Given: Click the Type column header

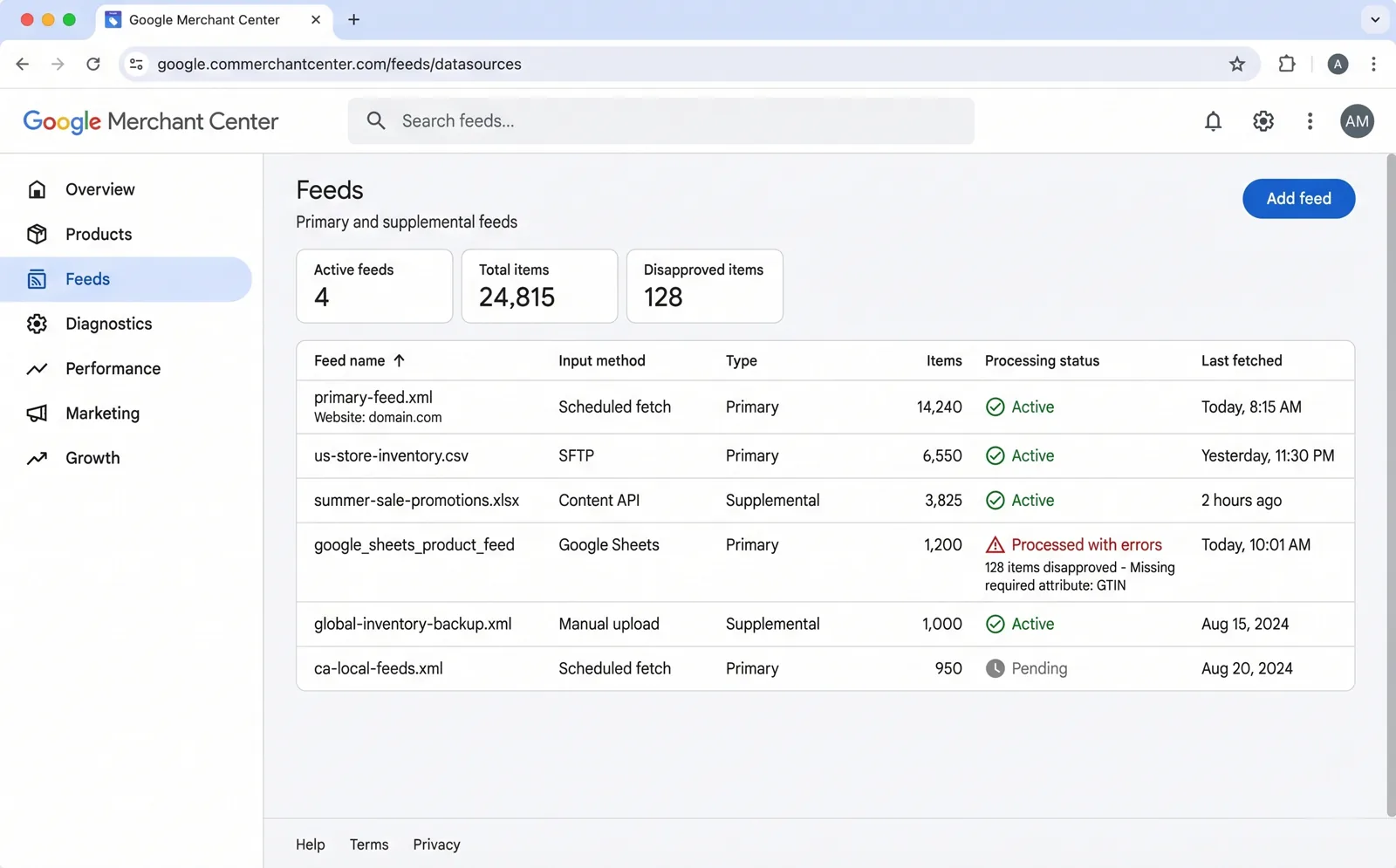Looking at the screenshot, I should pos(741,361).
